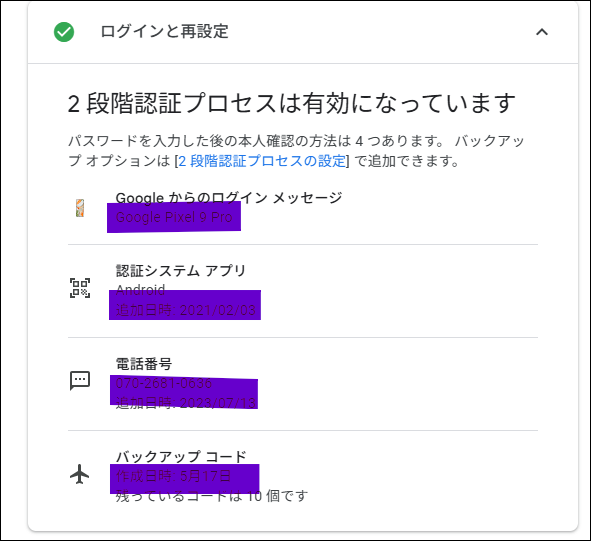Click the 残っているコードは 10 個です text
The width and height of the screenshot is (591, 541).
coord(211,496)
